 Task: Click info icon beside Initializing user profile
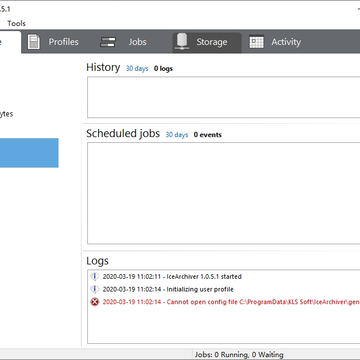pyautogui.click(x=95, y=289)
